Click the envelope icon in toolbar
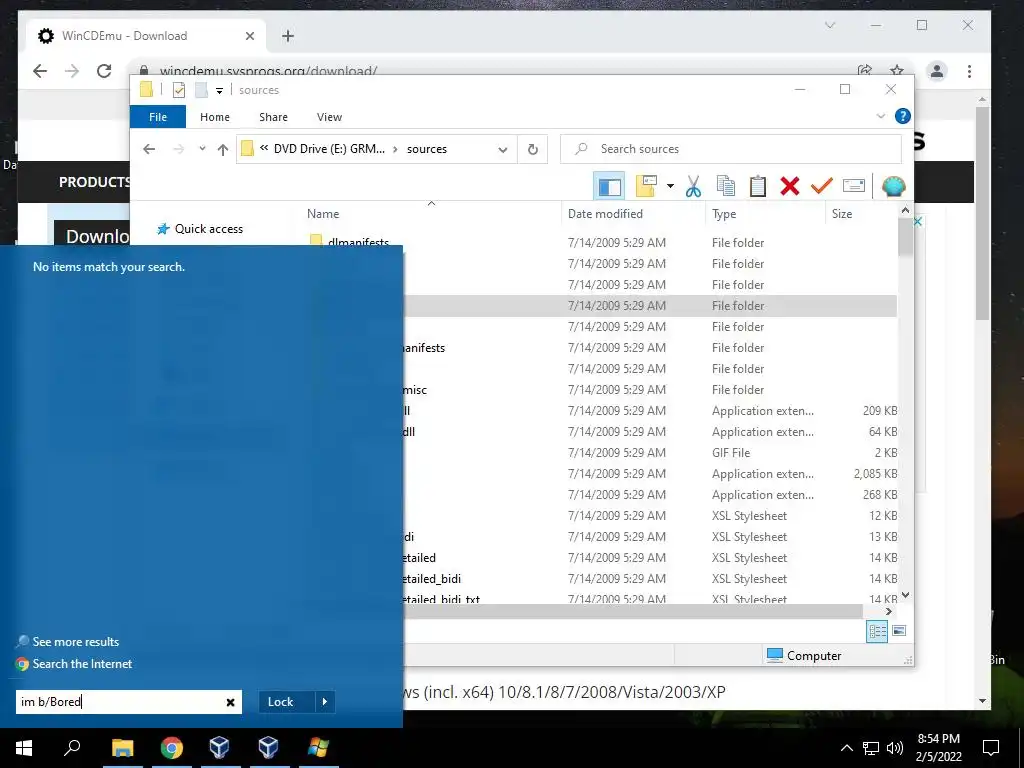This screenshot has height=768, width=1024. (854, 186)
